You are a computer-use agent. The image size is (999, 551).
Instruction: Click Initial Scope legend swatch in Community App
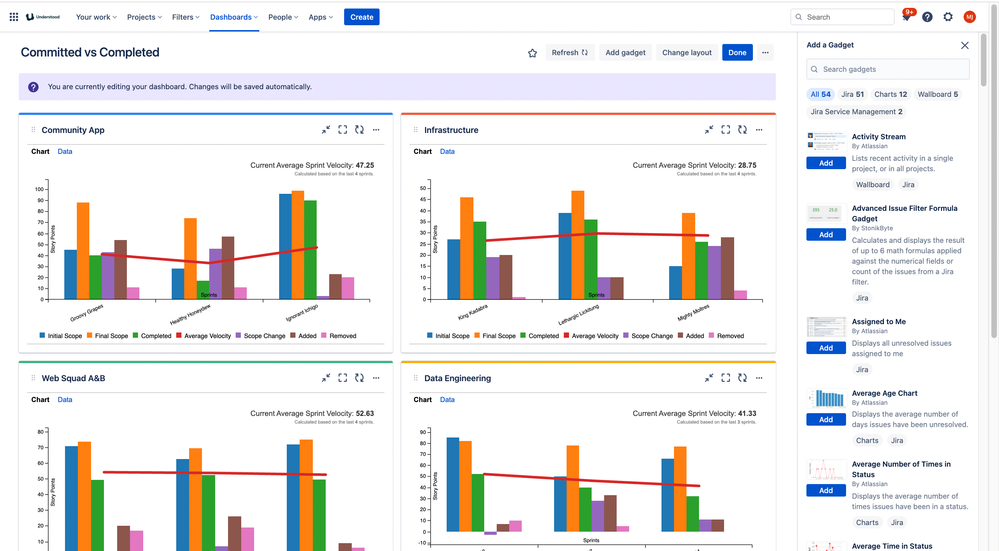[42, 335]
